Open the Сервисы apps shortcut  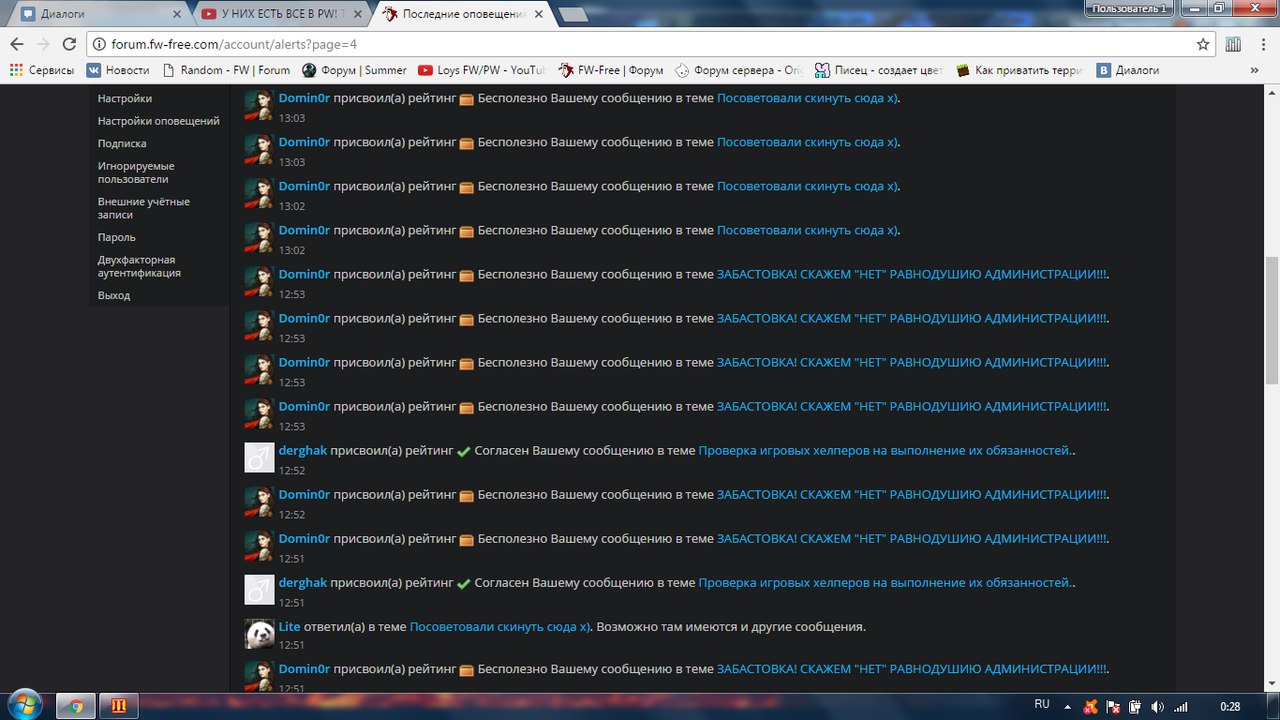[42, 70]
